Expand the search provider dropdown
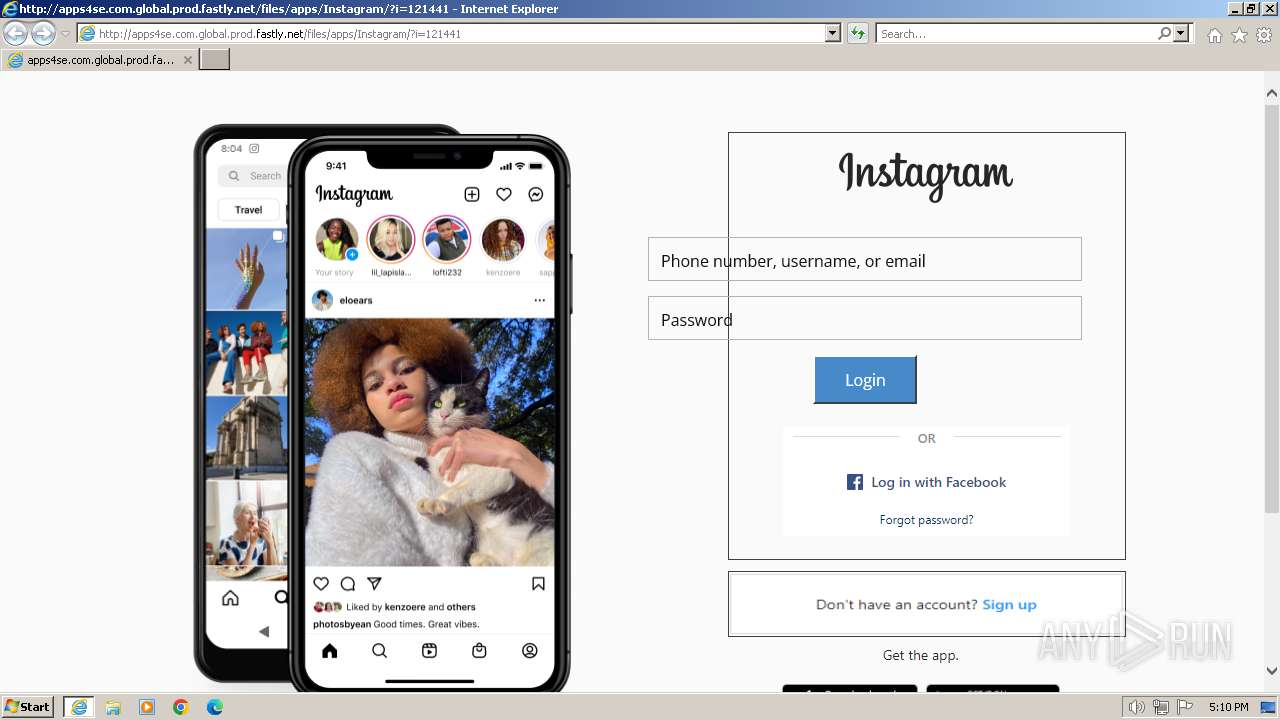The image size is (1280, 720). coord(1182,34)
